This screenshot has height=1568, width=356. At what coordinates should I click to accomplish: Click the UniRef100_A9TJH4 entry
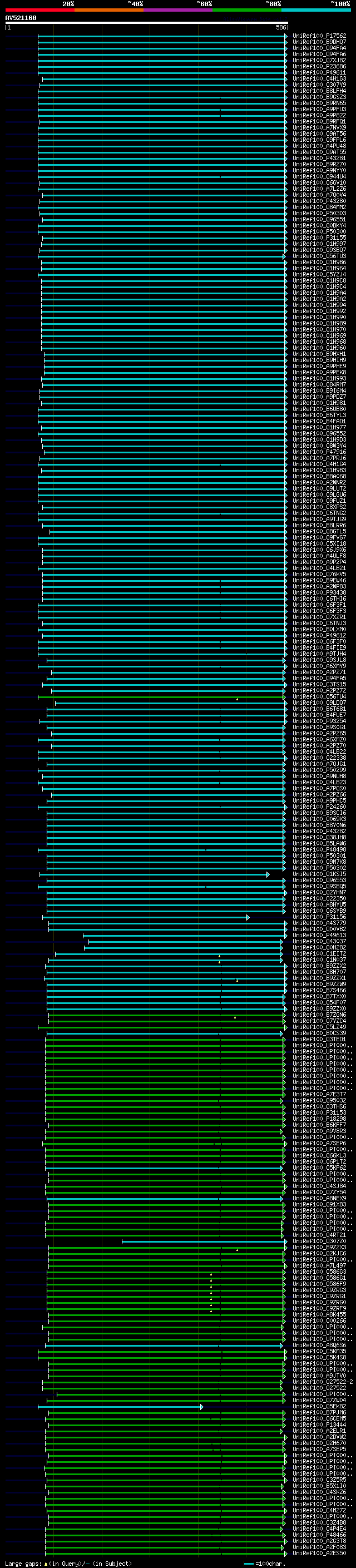[x=319, y=654]
